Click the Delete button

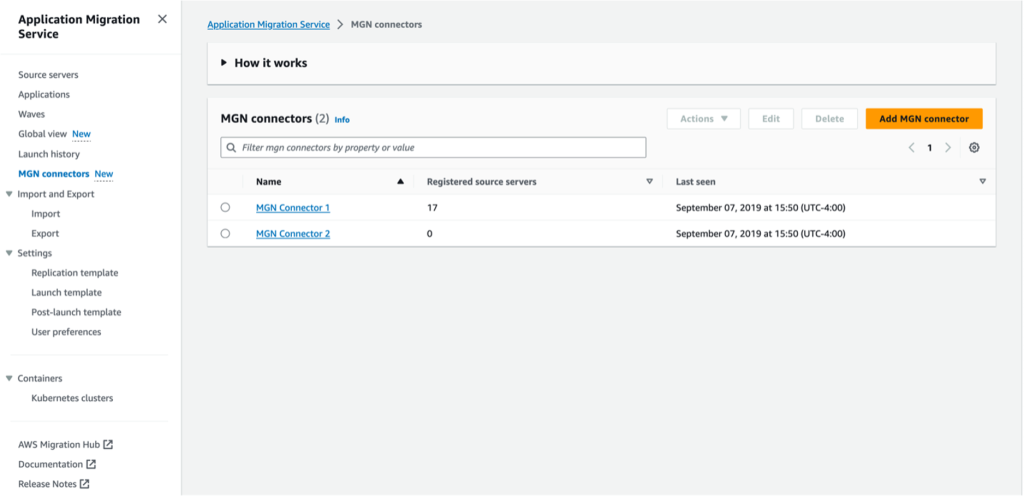click(829, 119)
